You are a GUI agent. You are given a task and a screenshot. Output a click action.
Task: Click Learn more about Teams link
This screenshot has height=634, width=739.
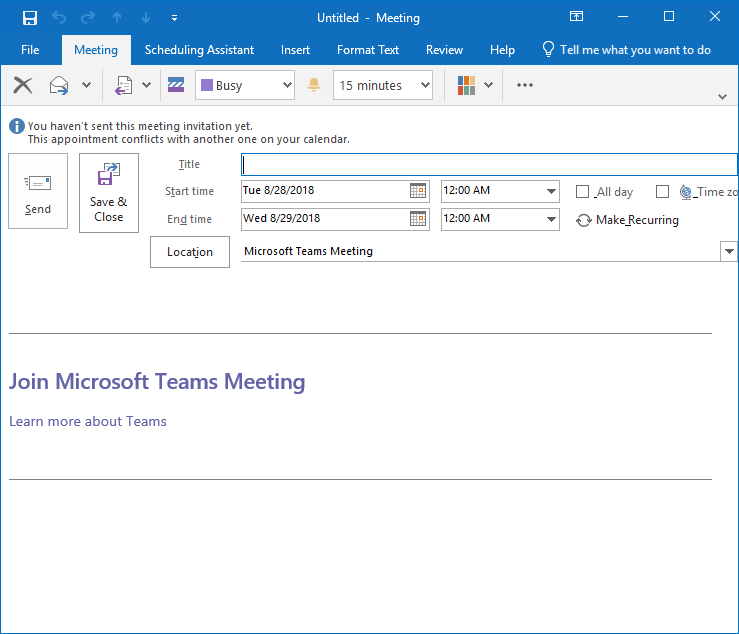tap(88, 421)
